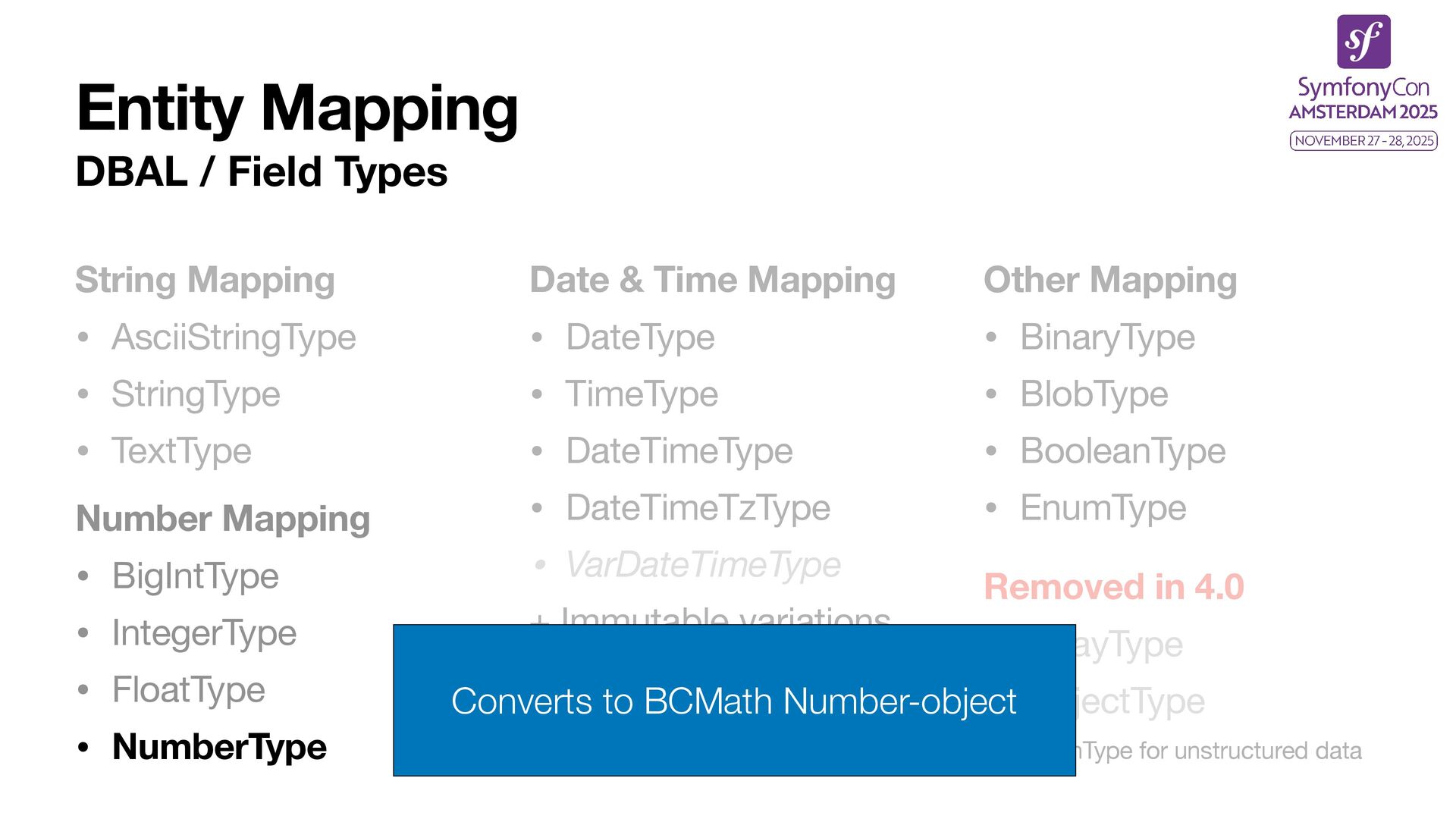This screenshot has width=1456, height=819.
Task: Click the Date & Time Mapping heading
Action: click(712, 280)
